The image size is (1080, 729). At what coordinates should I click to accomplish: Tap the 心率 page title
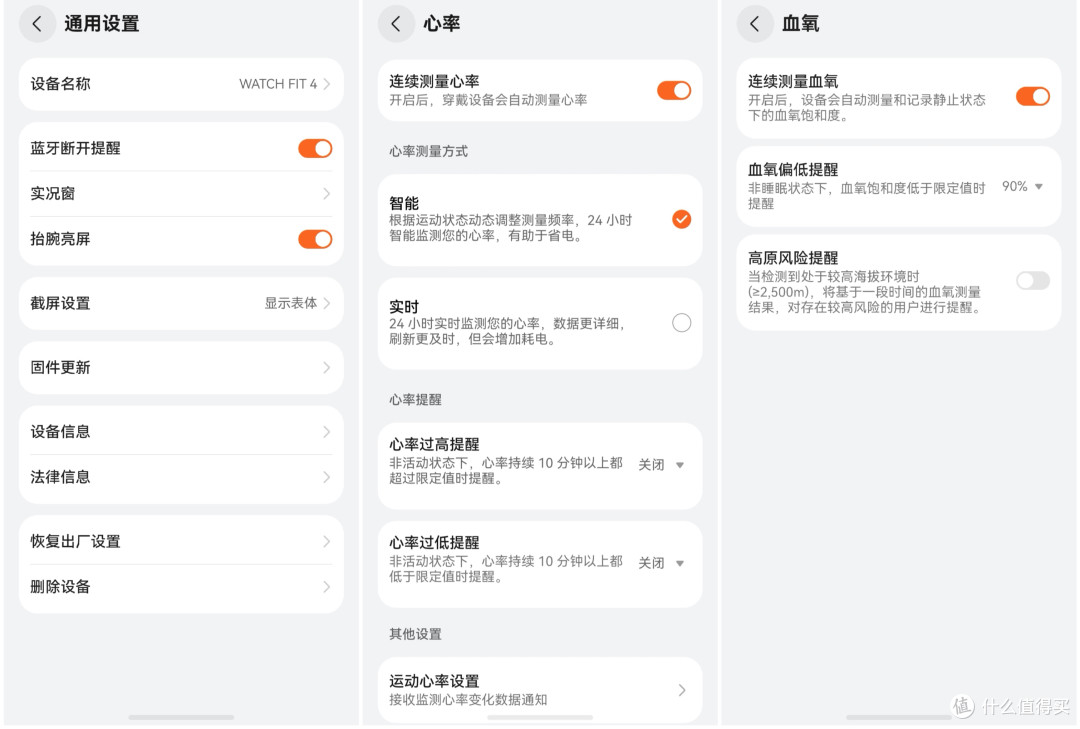click(x=442, y=24)
